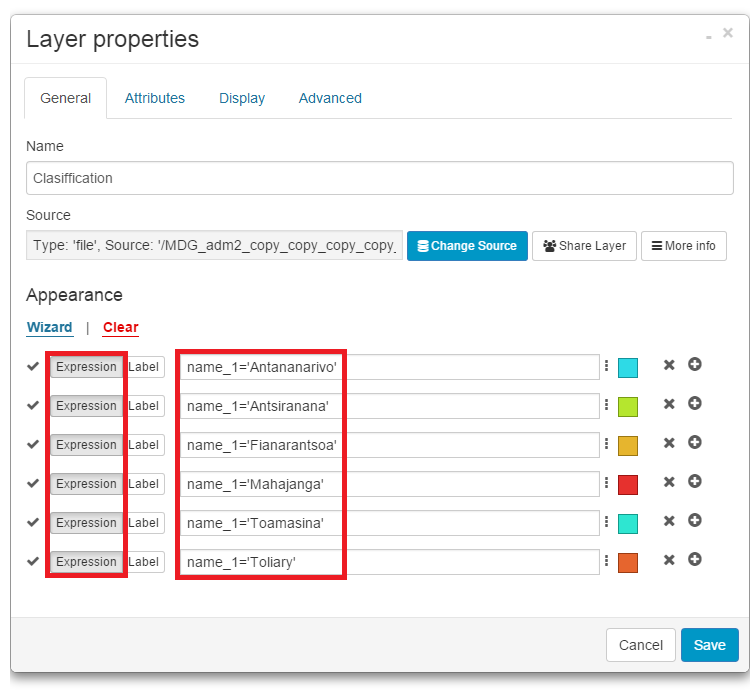The image size is (755, 697).
Task: Toggle the checkmark for the Antananarivo rule
Action: pos(33,366)
